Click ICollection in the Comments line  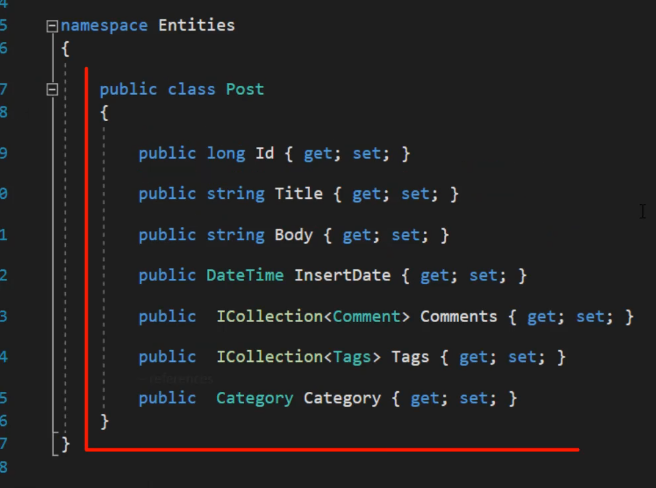pyautogui.click(x=270, y=316)
